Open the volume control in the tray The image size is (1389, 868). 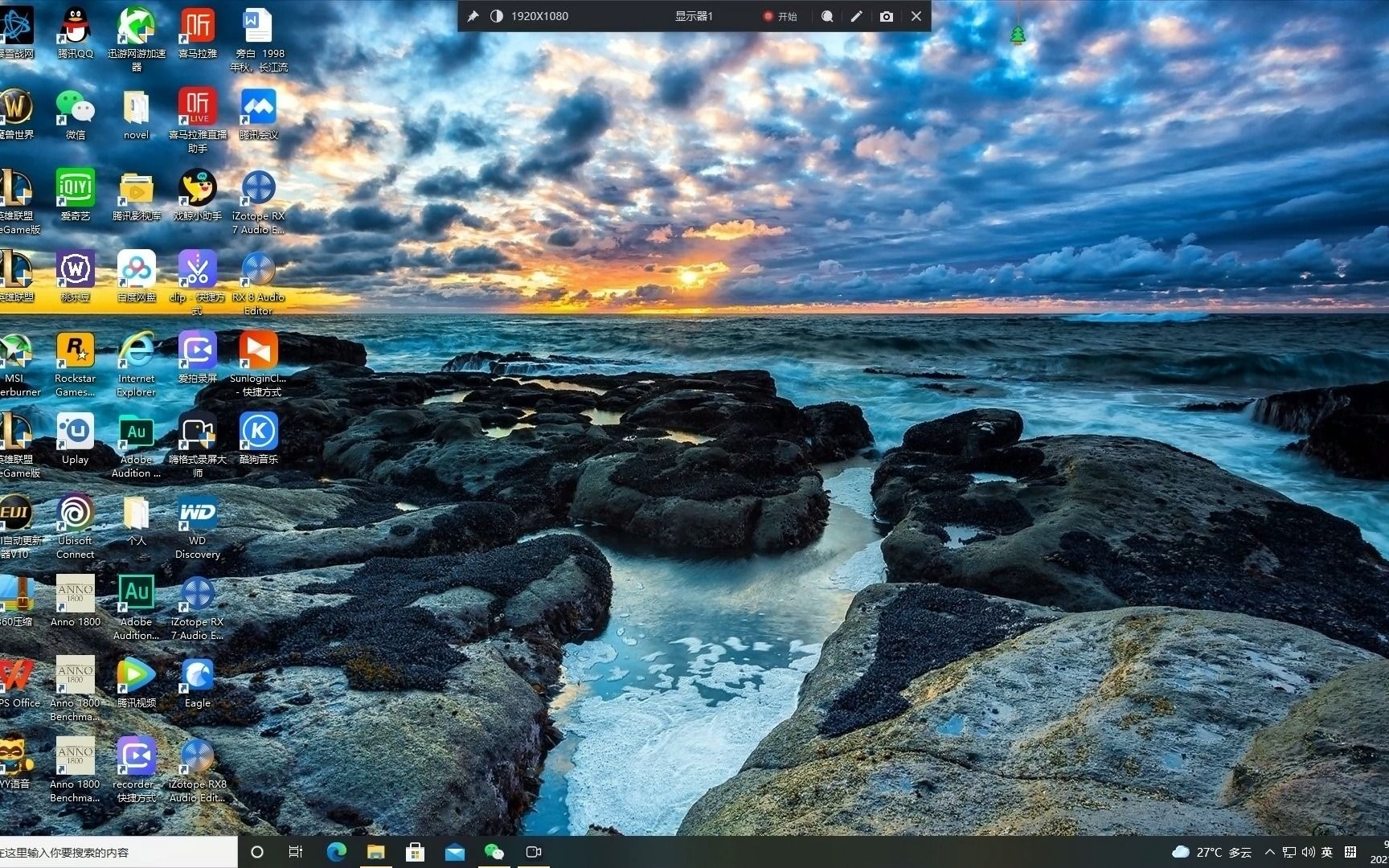pyautogui.click(x=1308, y=852)
